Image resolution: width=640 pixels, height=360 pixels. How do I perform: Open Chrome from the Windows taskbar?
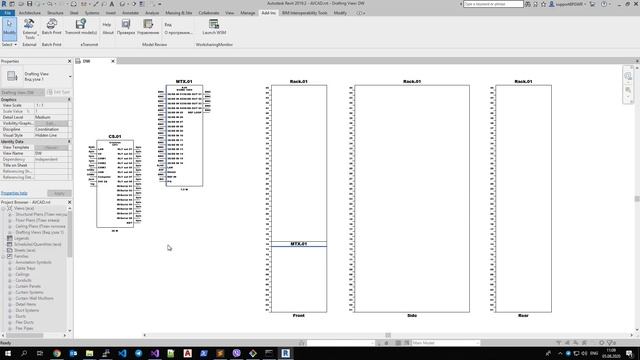57,353
